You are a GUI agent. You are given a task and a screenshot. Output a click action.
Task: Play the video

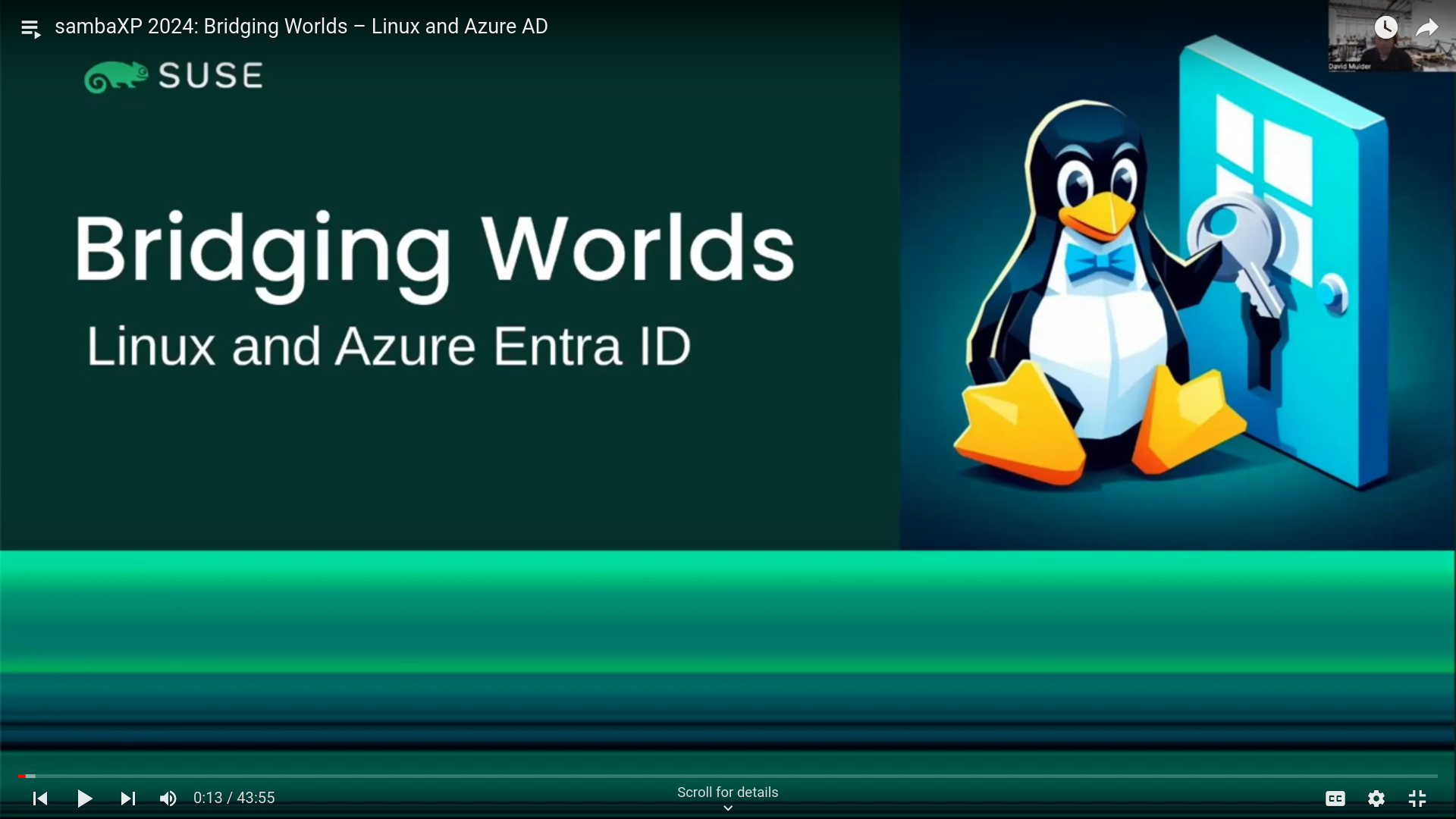[84, 799]
